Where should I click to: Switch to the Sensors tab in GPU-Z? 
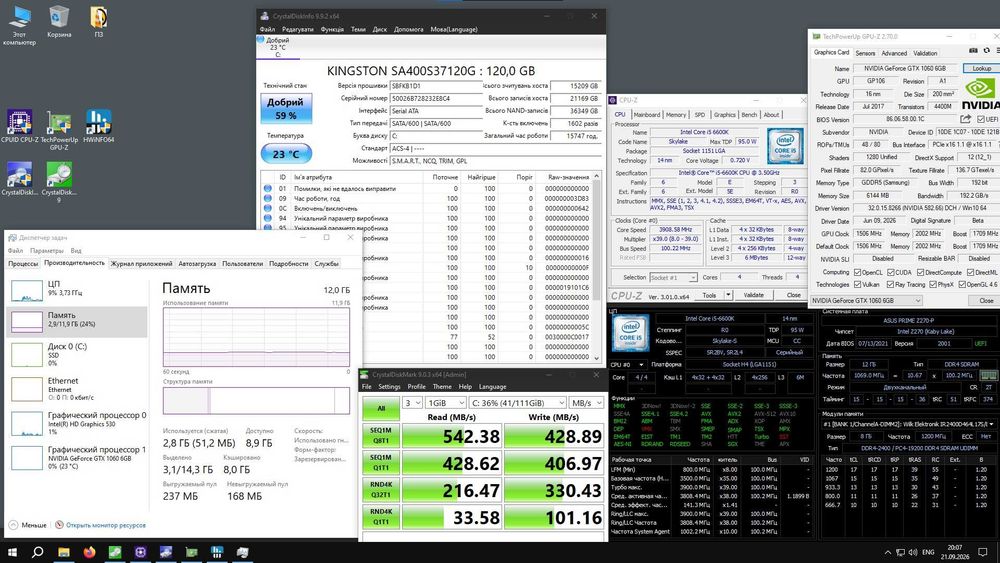[x=865, y=53]
